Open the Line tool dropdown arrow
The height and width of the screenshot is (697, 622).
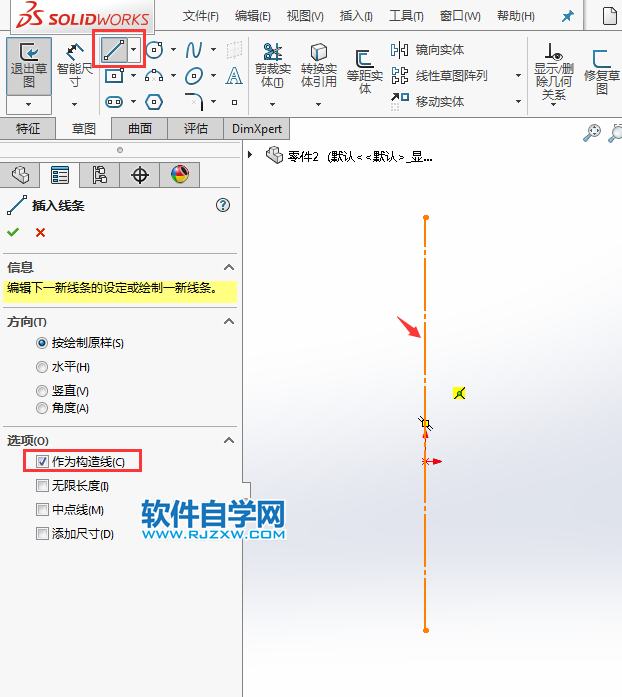134,50
